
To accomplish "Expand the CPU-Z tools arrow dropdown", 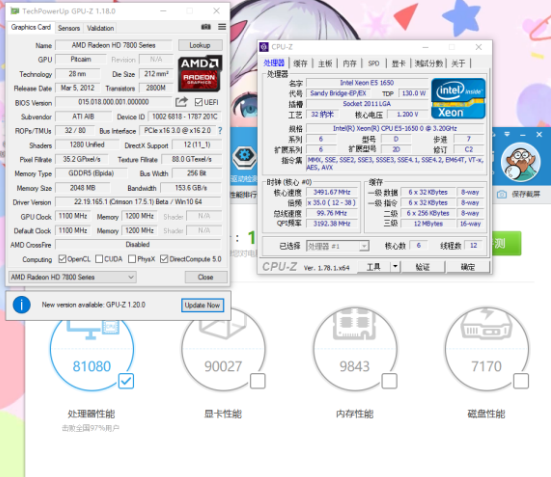I will (395, 267).
